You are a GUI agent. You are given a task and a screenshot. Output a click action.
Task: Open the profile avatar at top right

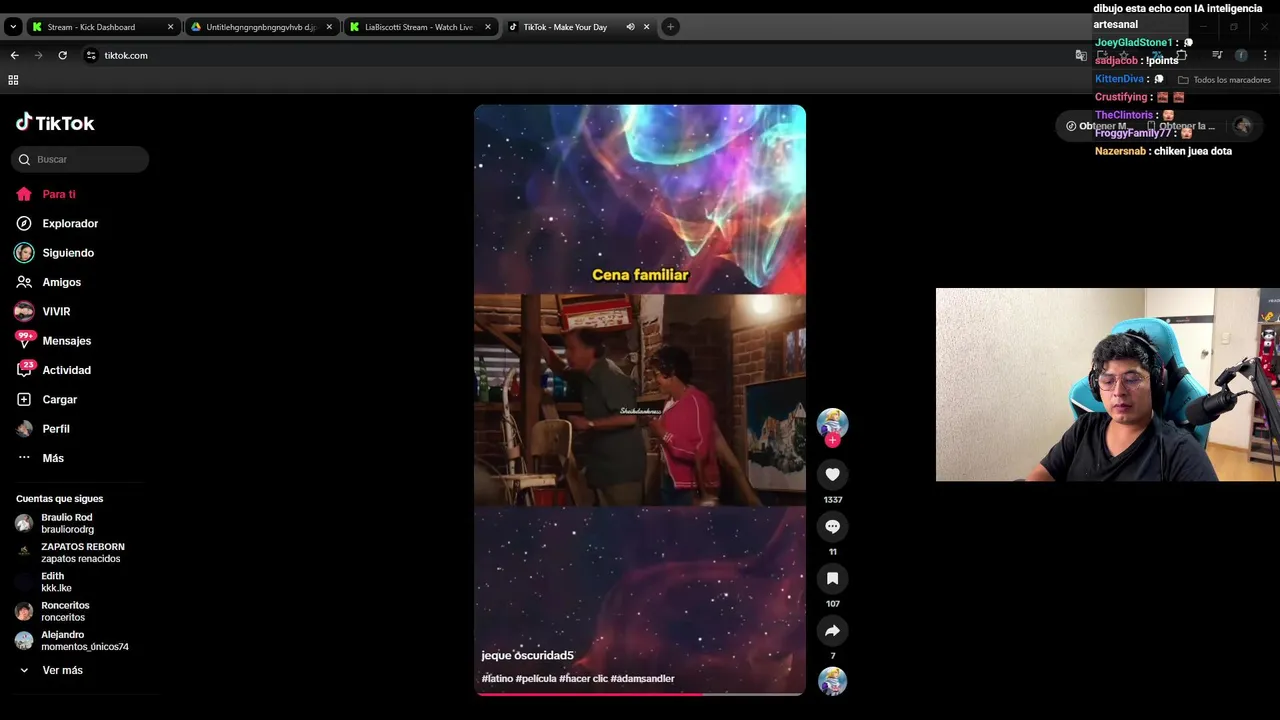pos(1243,126)
